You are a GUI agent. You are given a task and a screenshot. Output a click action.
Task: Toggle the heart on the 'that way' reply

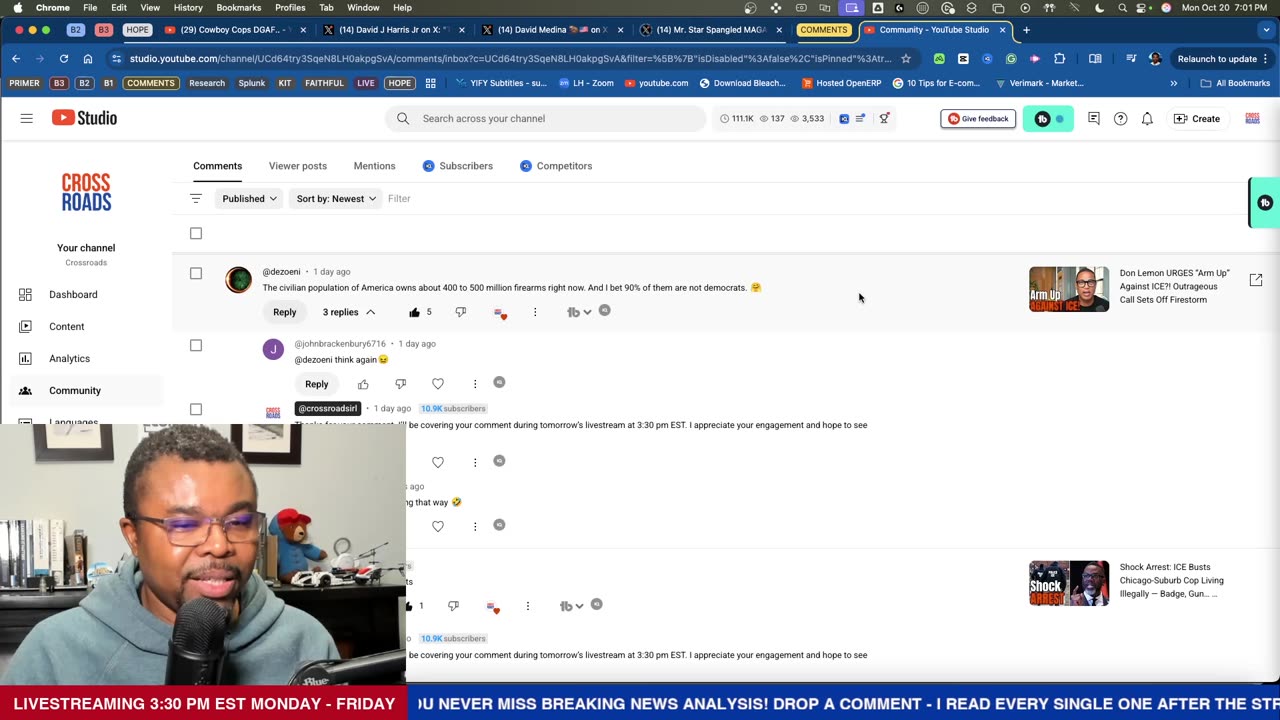[438, 526]
